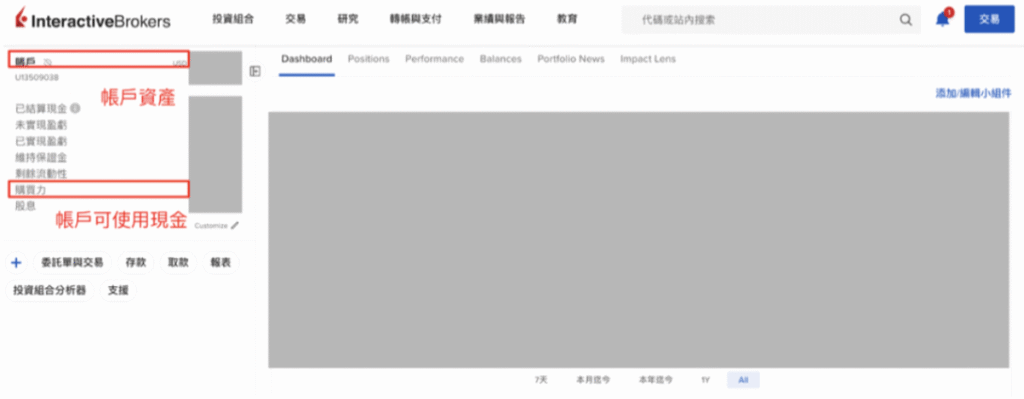The height and width of the screenshot is (399, 1024).
Task: Open the 投資組合 menu
Action: point(232,20)
